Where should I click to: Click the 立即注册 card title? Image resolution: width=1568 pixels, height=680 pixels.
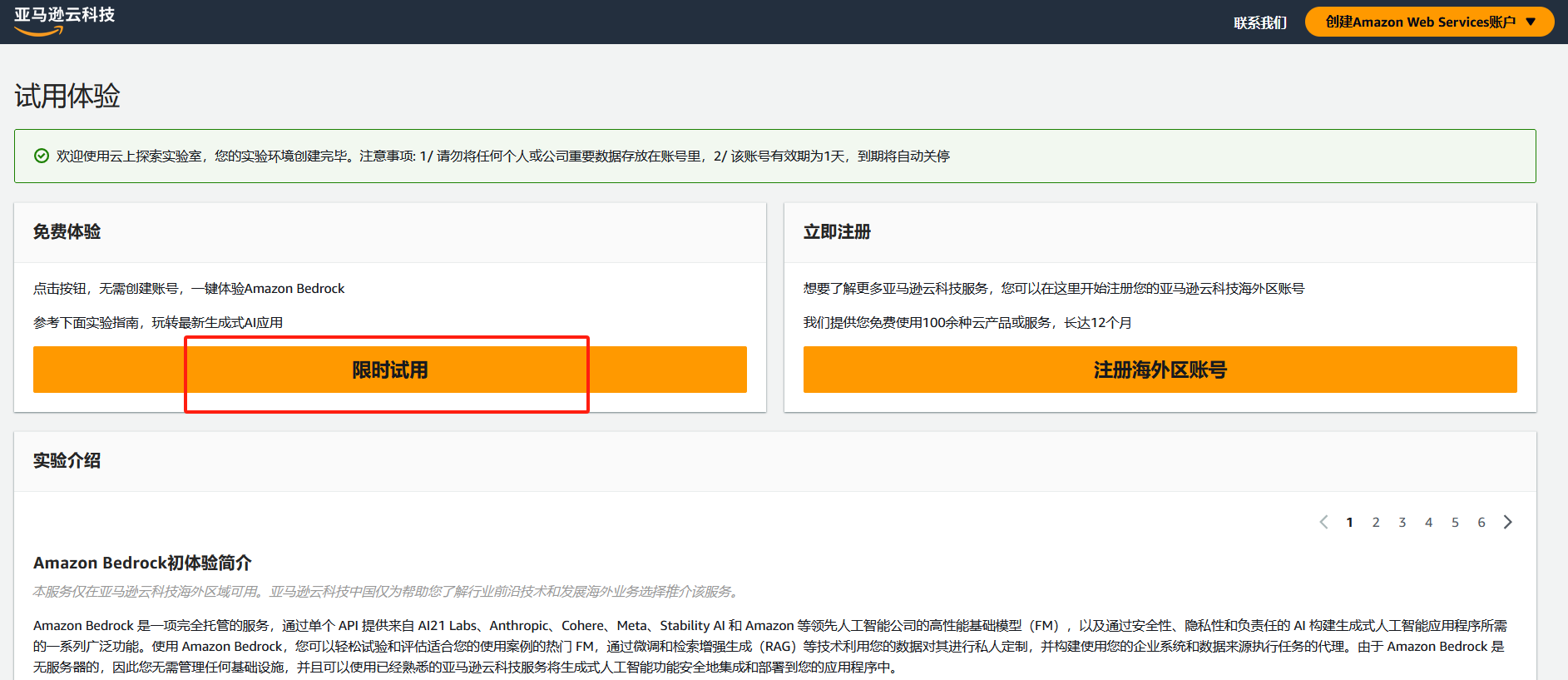point(837,231)
